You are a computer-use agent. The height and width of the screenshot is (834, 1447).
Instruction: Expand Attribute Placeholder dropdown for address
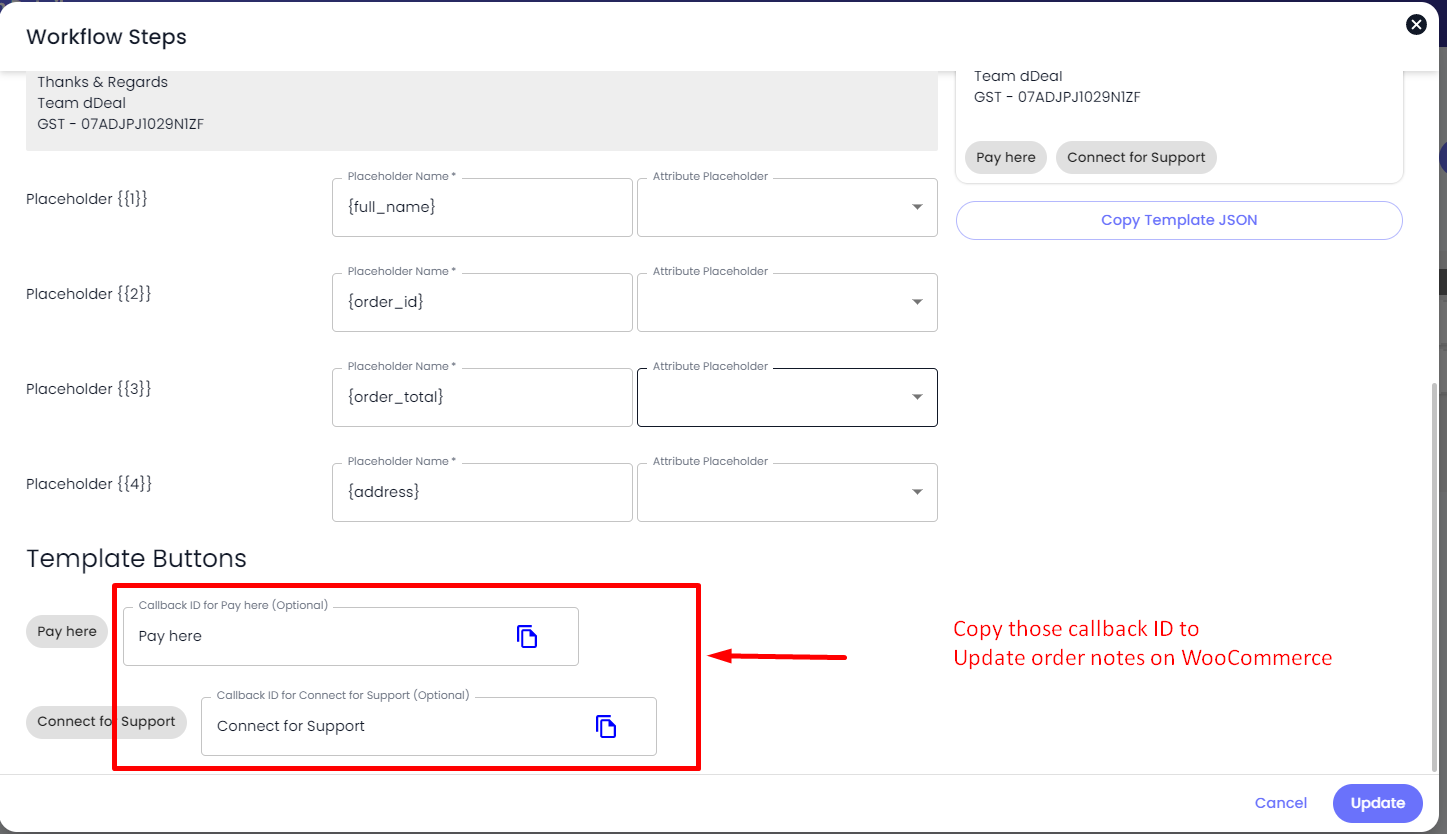[x=787, y=493]
